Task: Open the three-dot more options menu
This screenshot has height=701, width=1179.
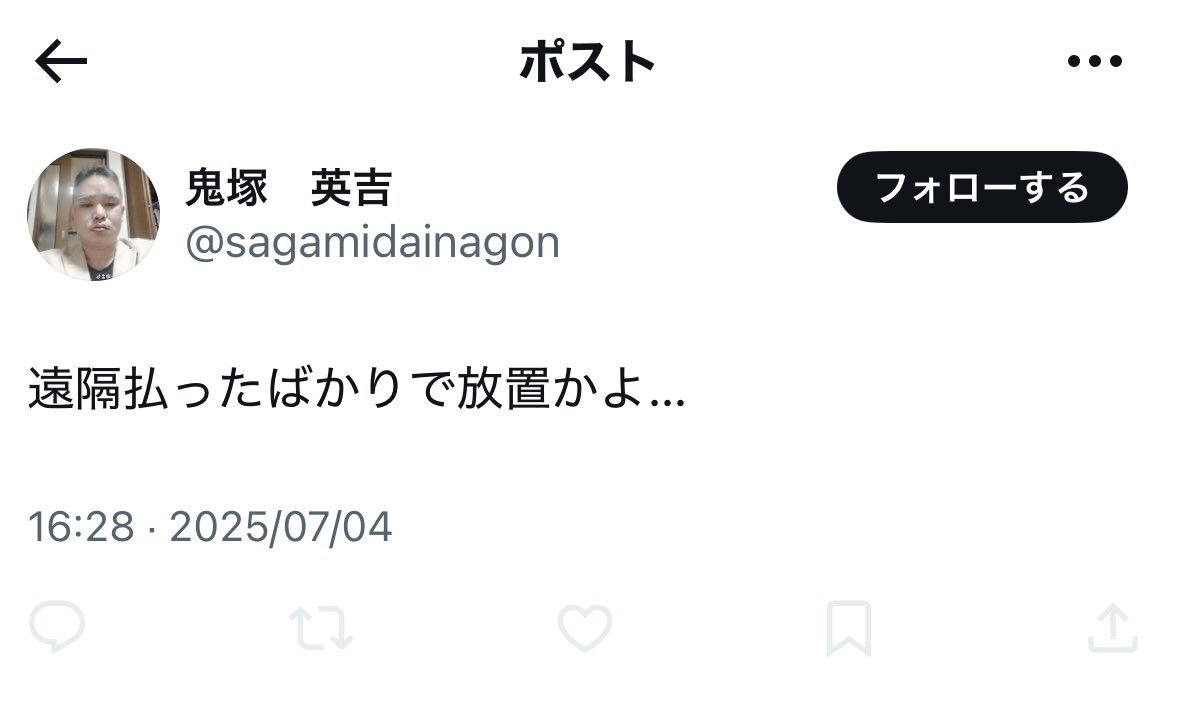Action: point(1094,61)
